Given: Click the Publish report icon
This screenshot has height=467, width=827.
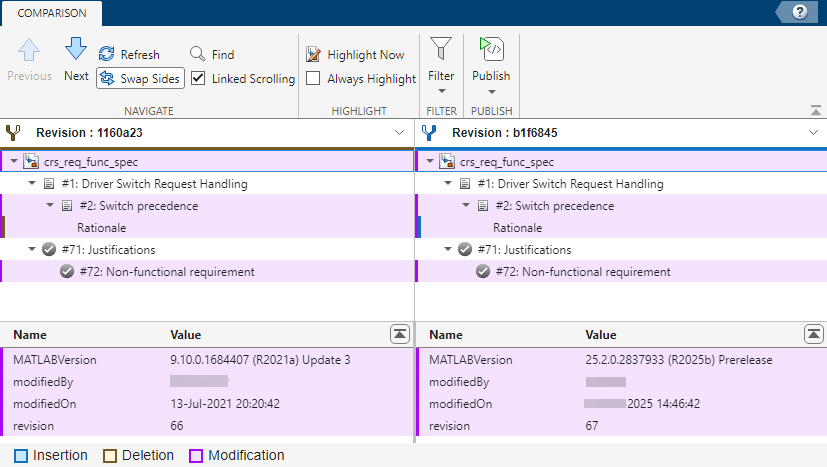Looking at the screenshot, I should tap(490, 50).
